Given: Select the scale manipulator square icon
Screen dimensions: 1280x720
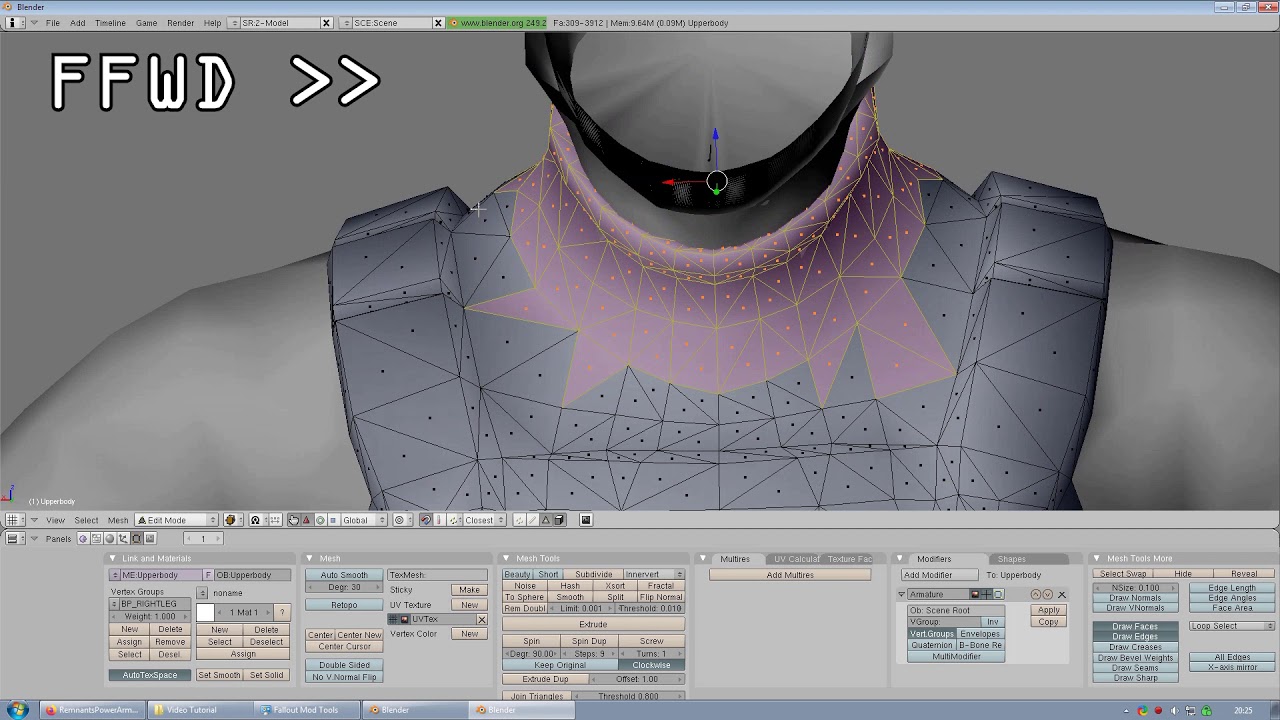Looking at the screenshot, I should click(333, 520).
